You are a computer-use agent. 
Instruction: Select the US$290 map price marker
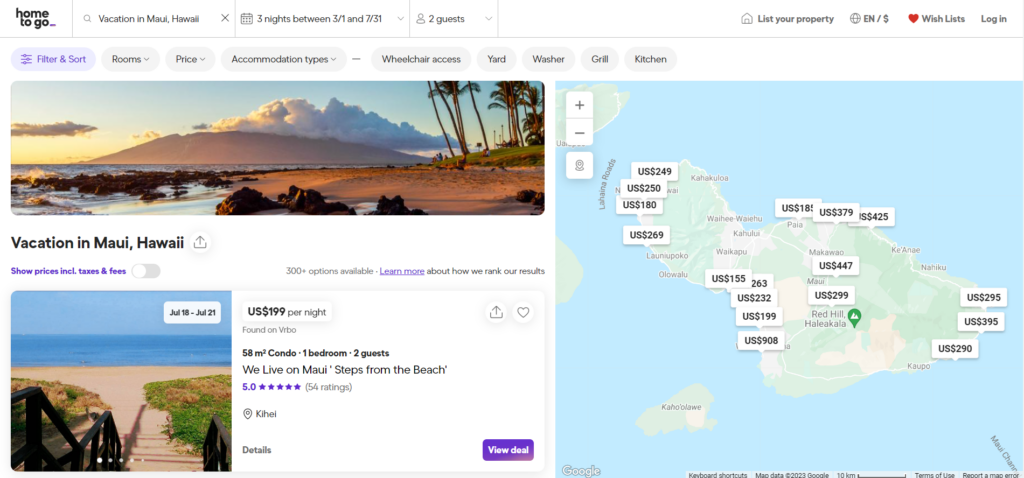click(x=955, y=349)
